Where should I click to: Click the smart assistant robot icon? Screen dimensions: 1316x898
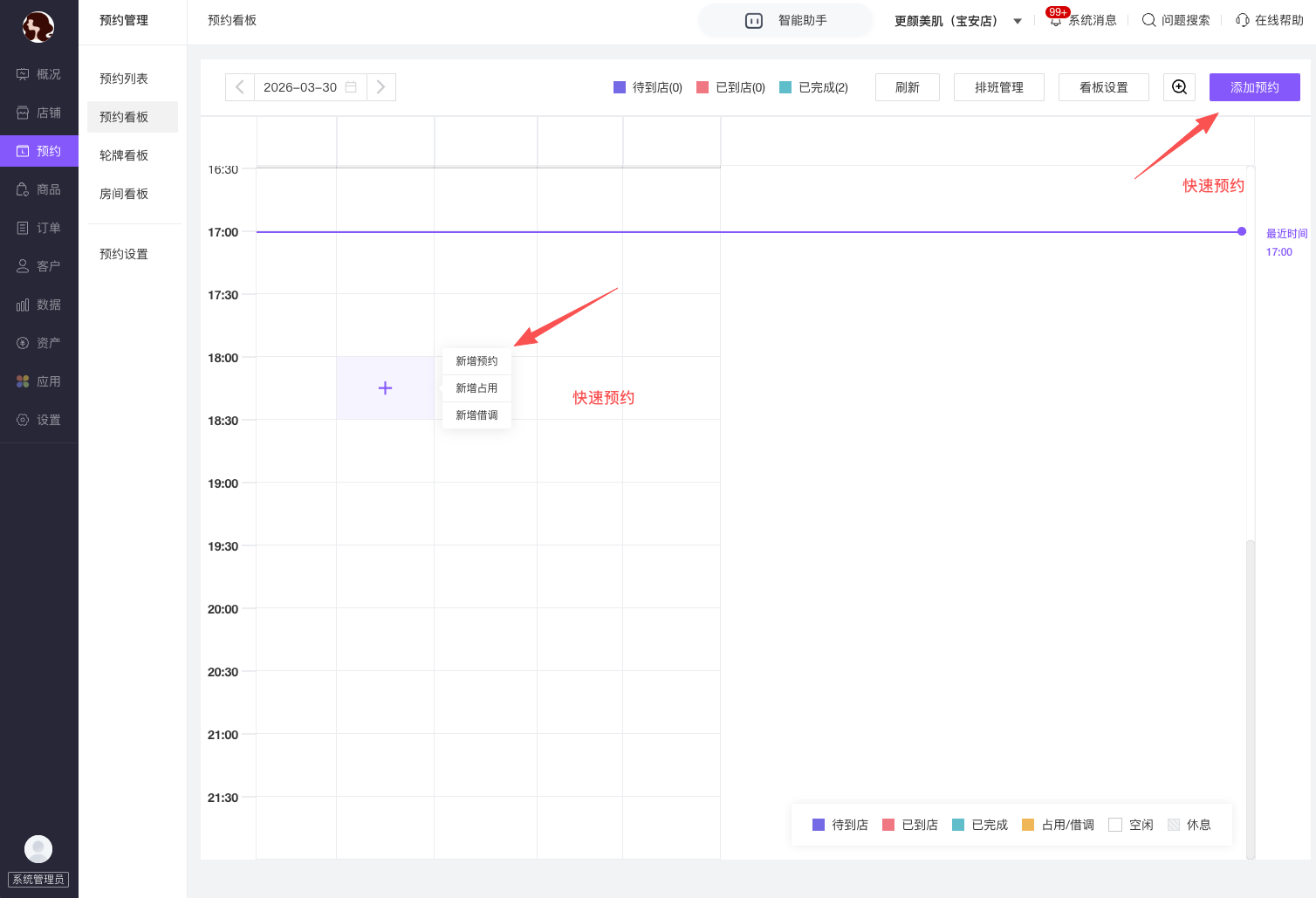(754, 21)
